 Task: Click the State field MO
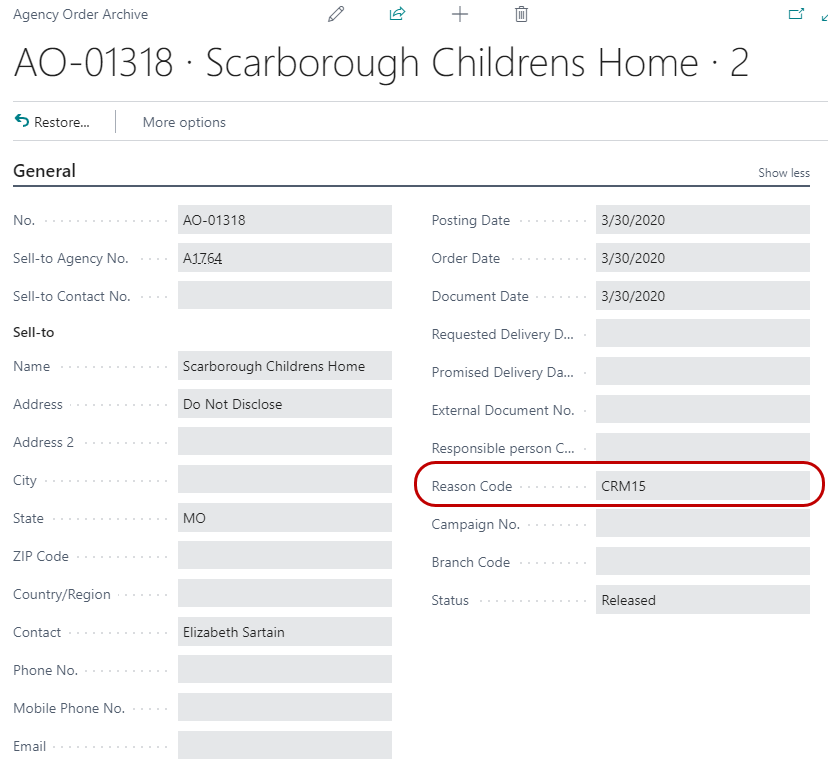click(x=284, y=518)
